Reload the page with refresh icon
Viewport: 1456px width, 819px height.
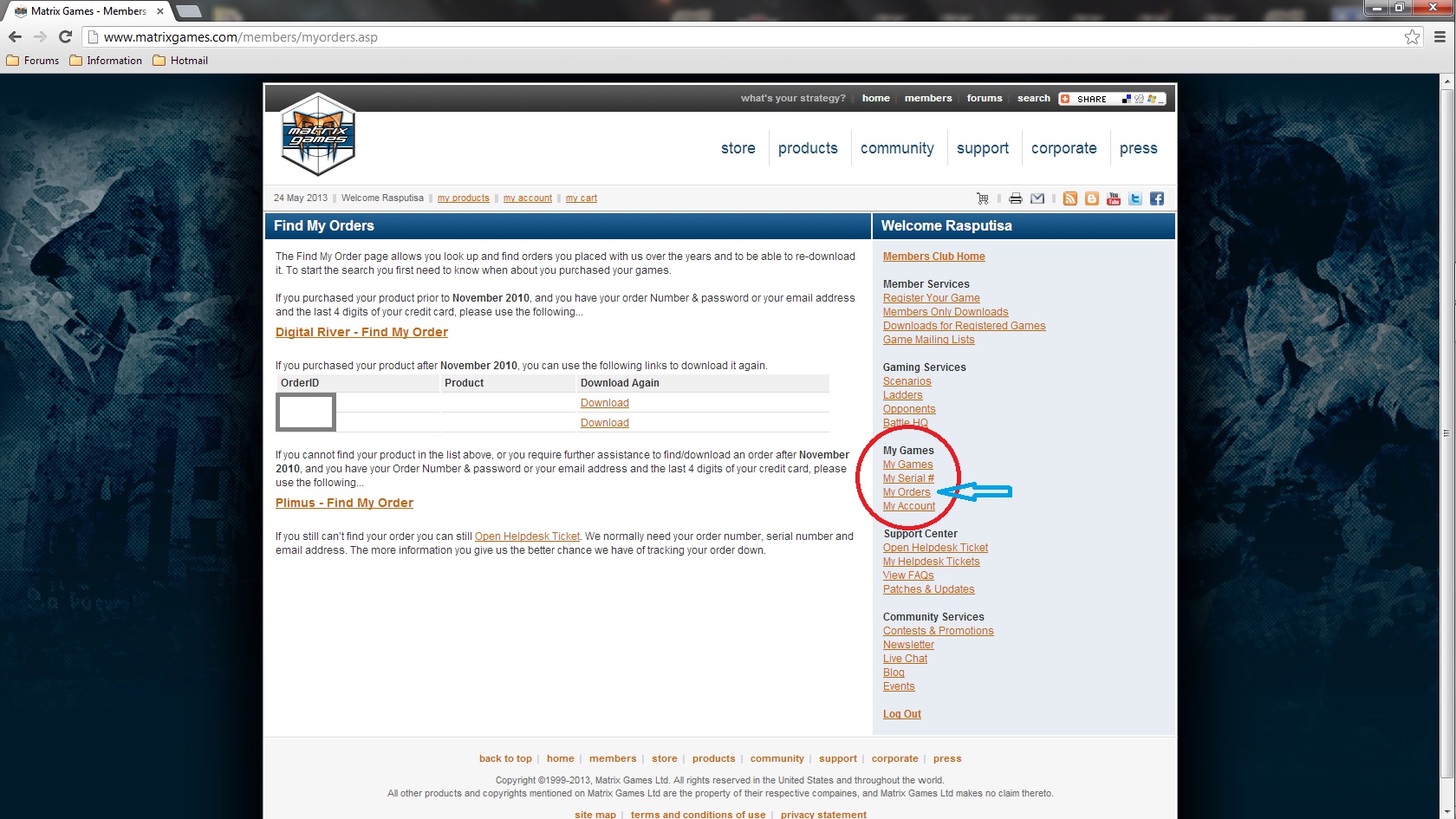[x=65, y=36]
